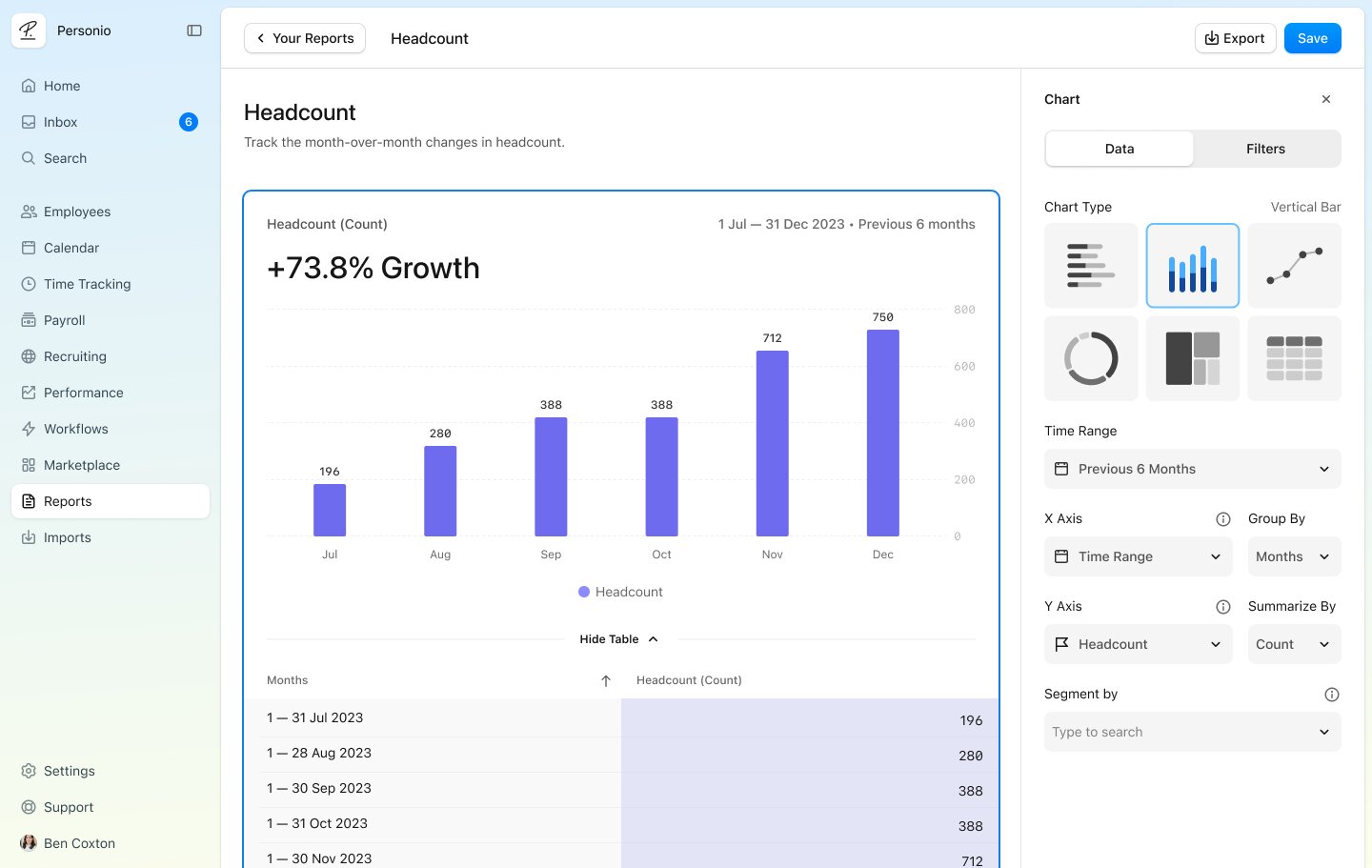
Task: Sort table by the Months arrow
Action: click(x=606, y=680)
